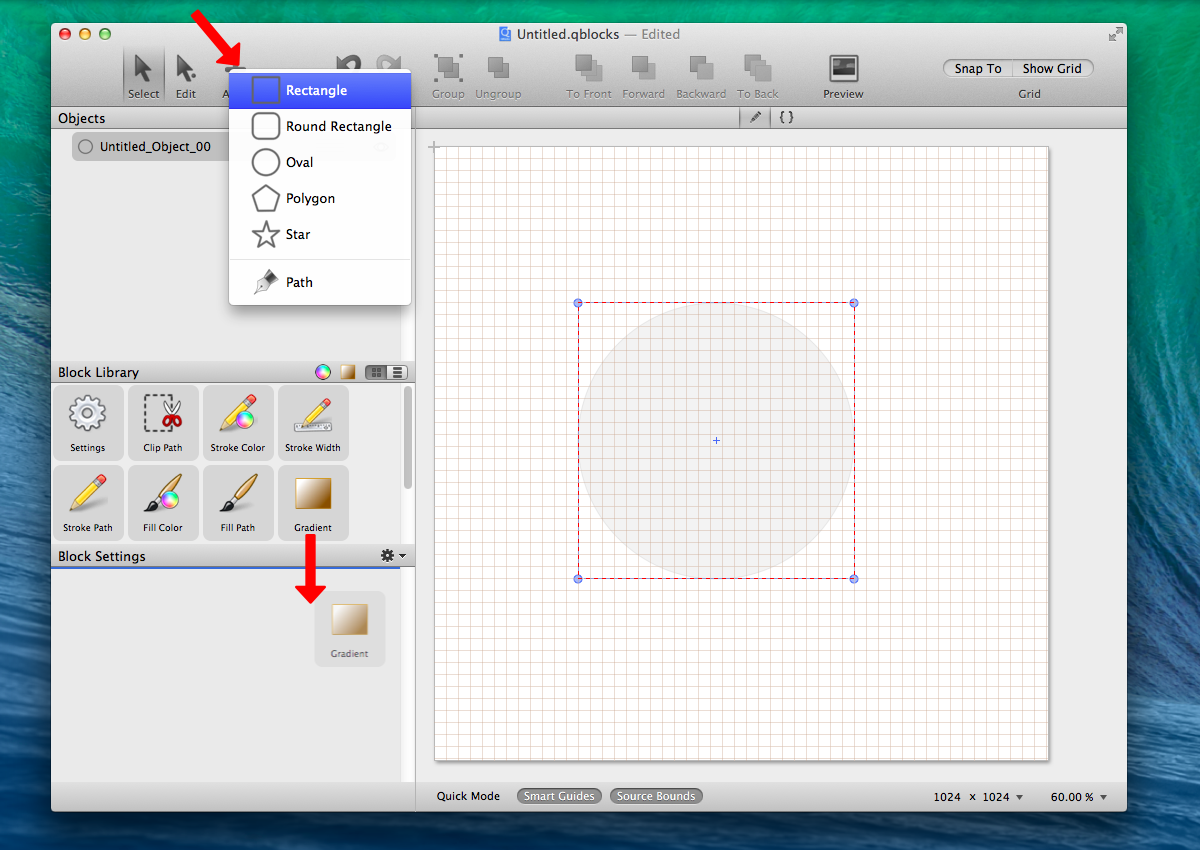
Task: Click the bottom-left selection handle of the oval
Action: point(578,579)
